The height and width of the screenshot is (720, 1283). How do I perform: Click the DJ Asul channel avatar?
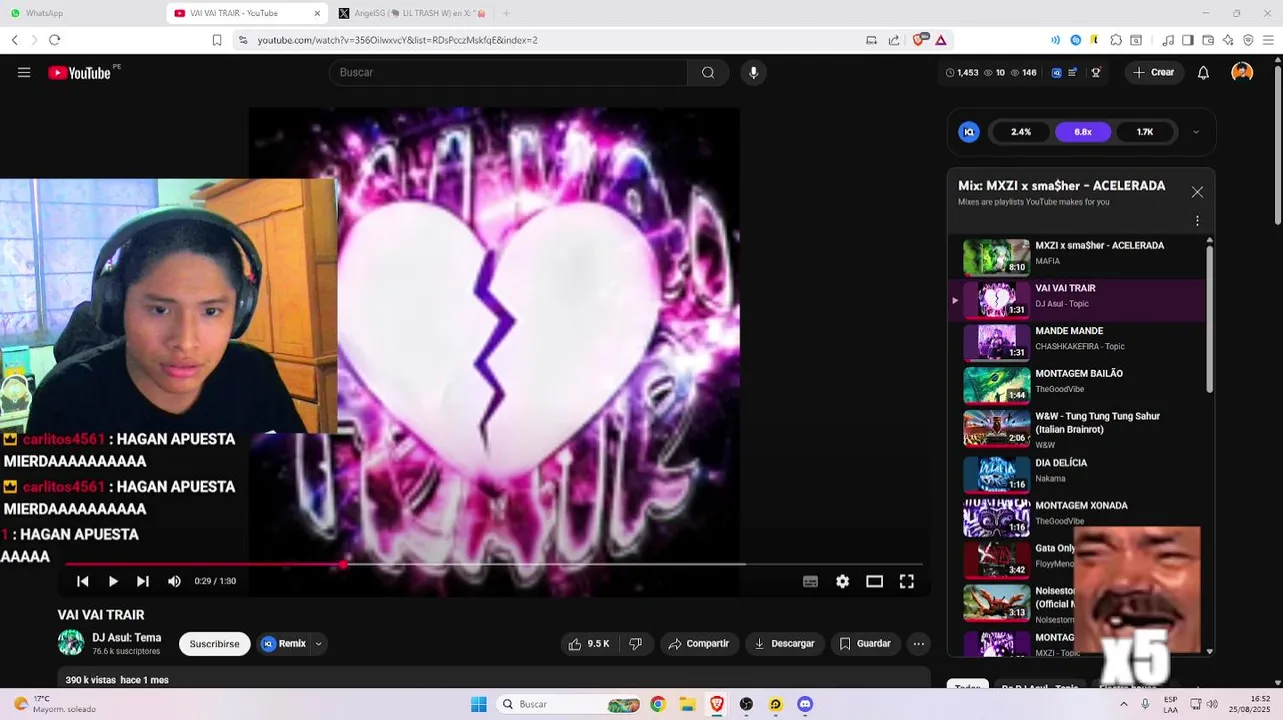coord(71,643)
